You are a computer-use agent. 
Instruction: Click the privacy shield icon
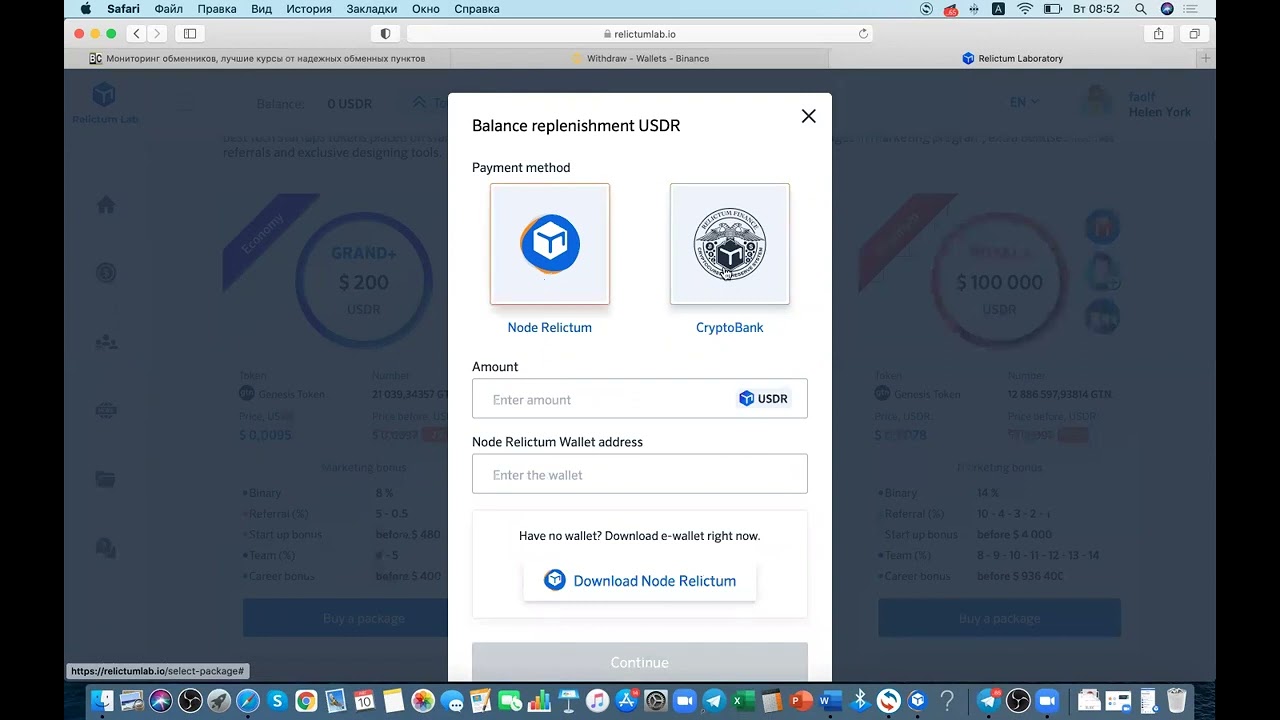coord(386,33)
